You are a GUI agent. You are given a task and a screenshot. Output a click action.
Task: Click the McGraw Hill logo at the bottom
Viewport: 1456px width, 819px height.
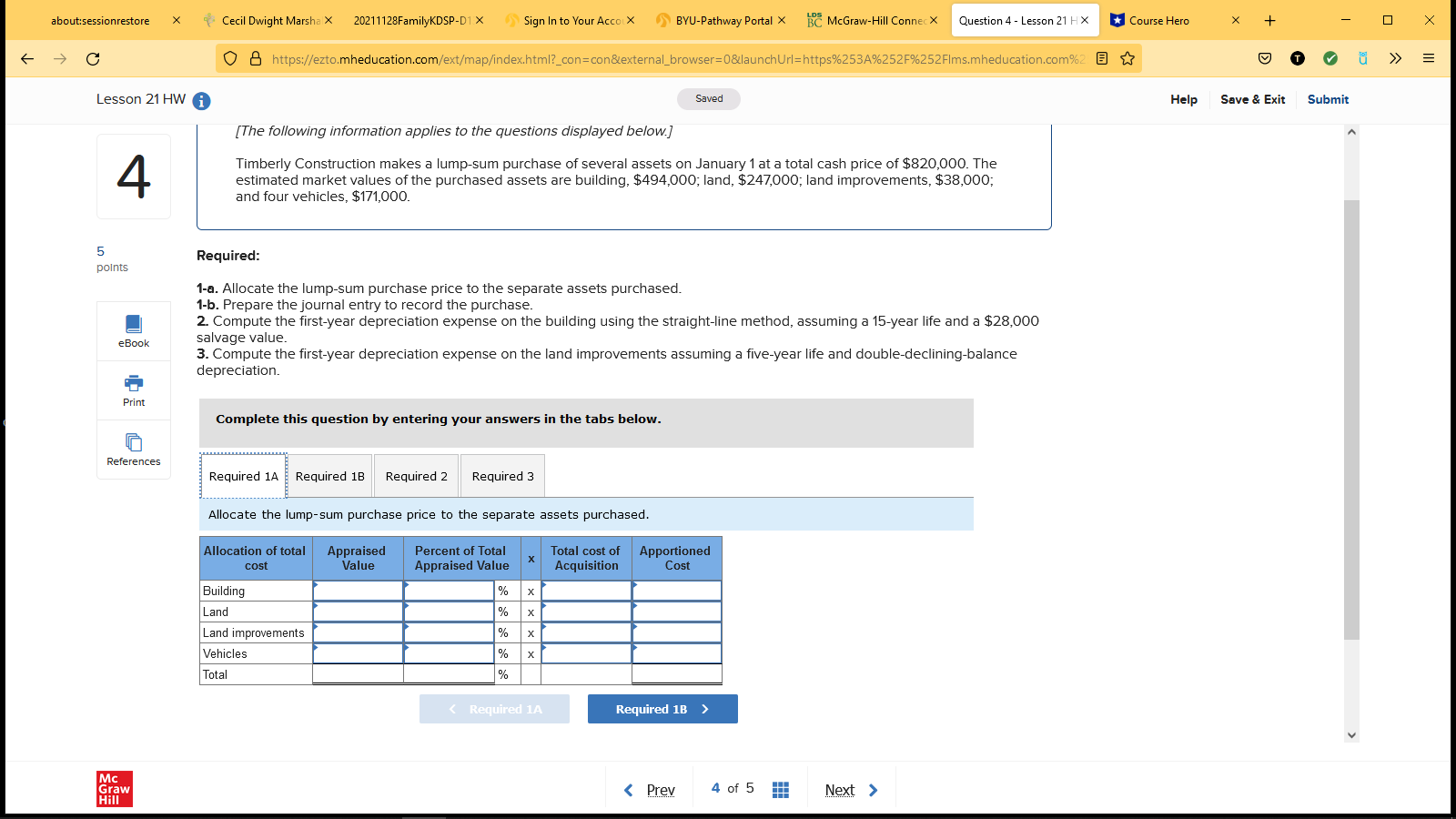click(x=113, y=787)
